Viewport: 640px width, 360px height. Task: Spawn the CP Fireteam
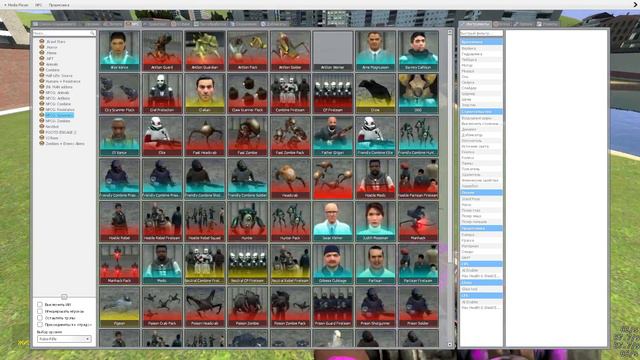[333, 93]
